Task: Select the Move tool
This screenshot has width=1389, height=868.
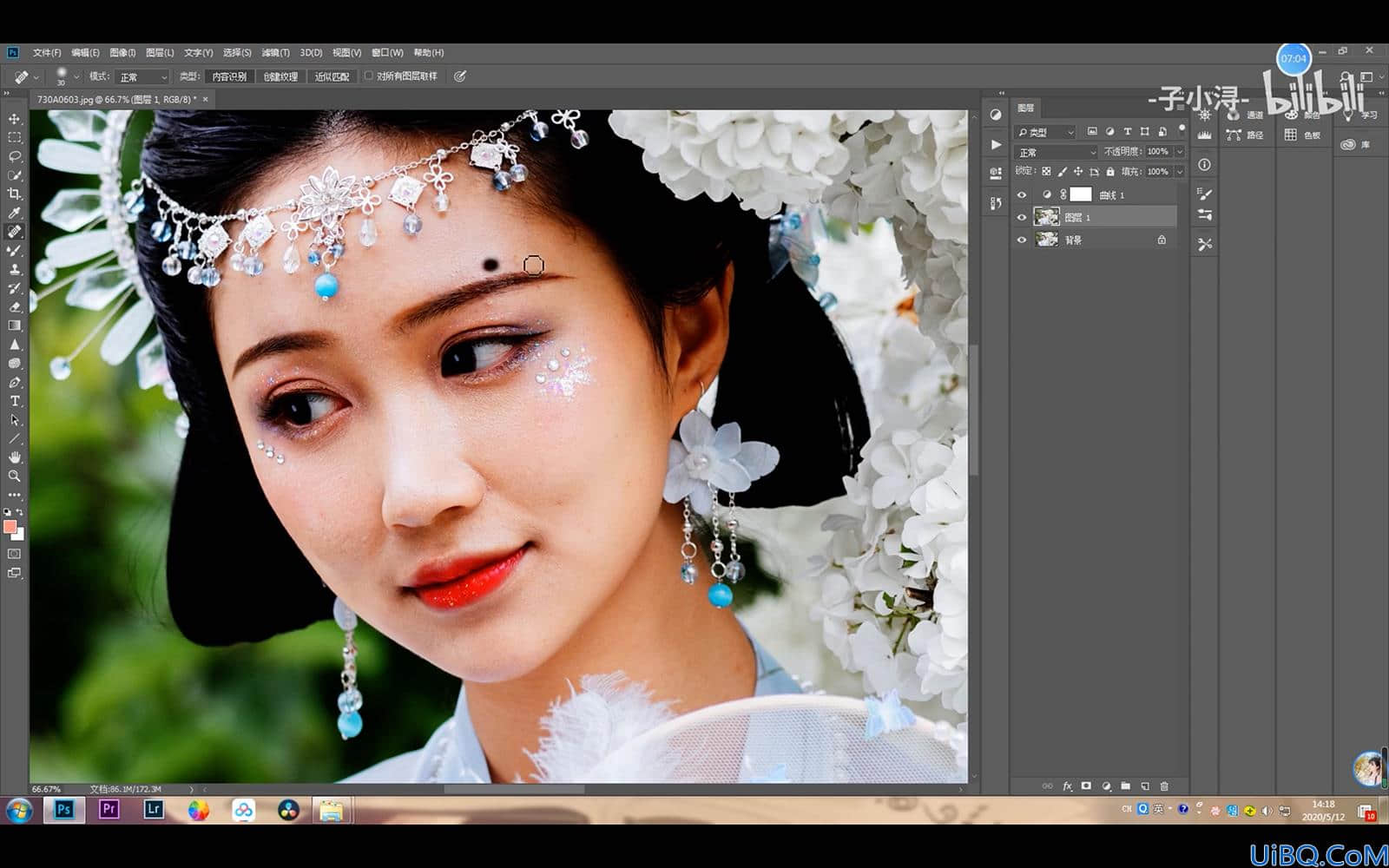Action: click(x=15, y=119)
